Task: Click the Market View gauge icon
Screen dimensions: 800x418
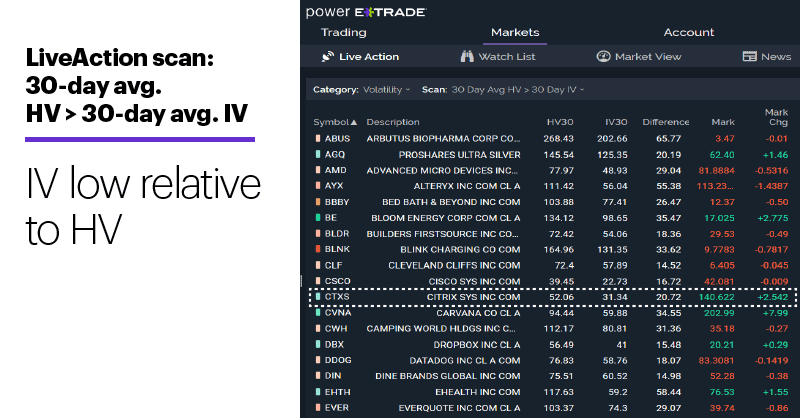Action: point(603,56)
